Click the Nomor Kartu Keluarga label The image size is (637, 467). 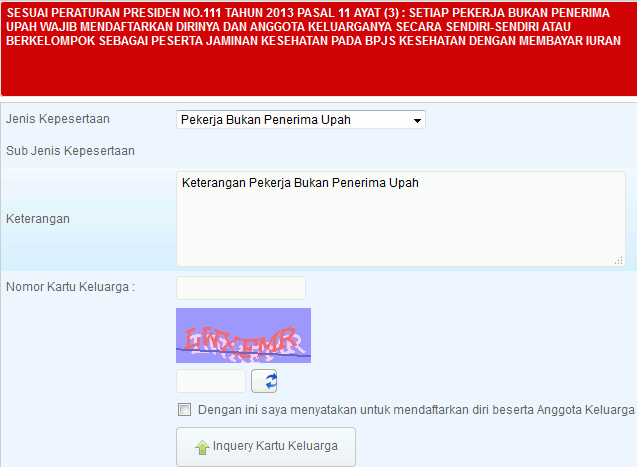click(x=70, y=287)
